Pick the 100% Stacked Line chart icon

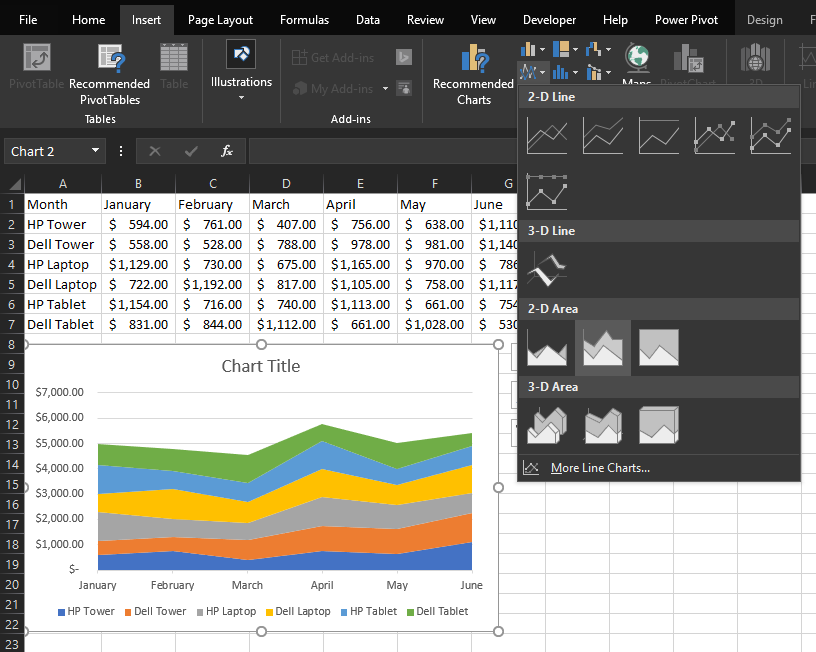point(659,135)
